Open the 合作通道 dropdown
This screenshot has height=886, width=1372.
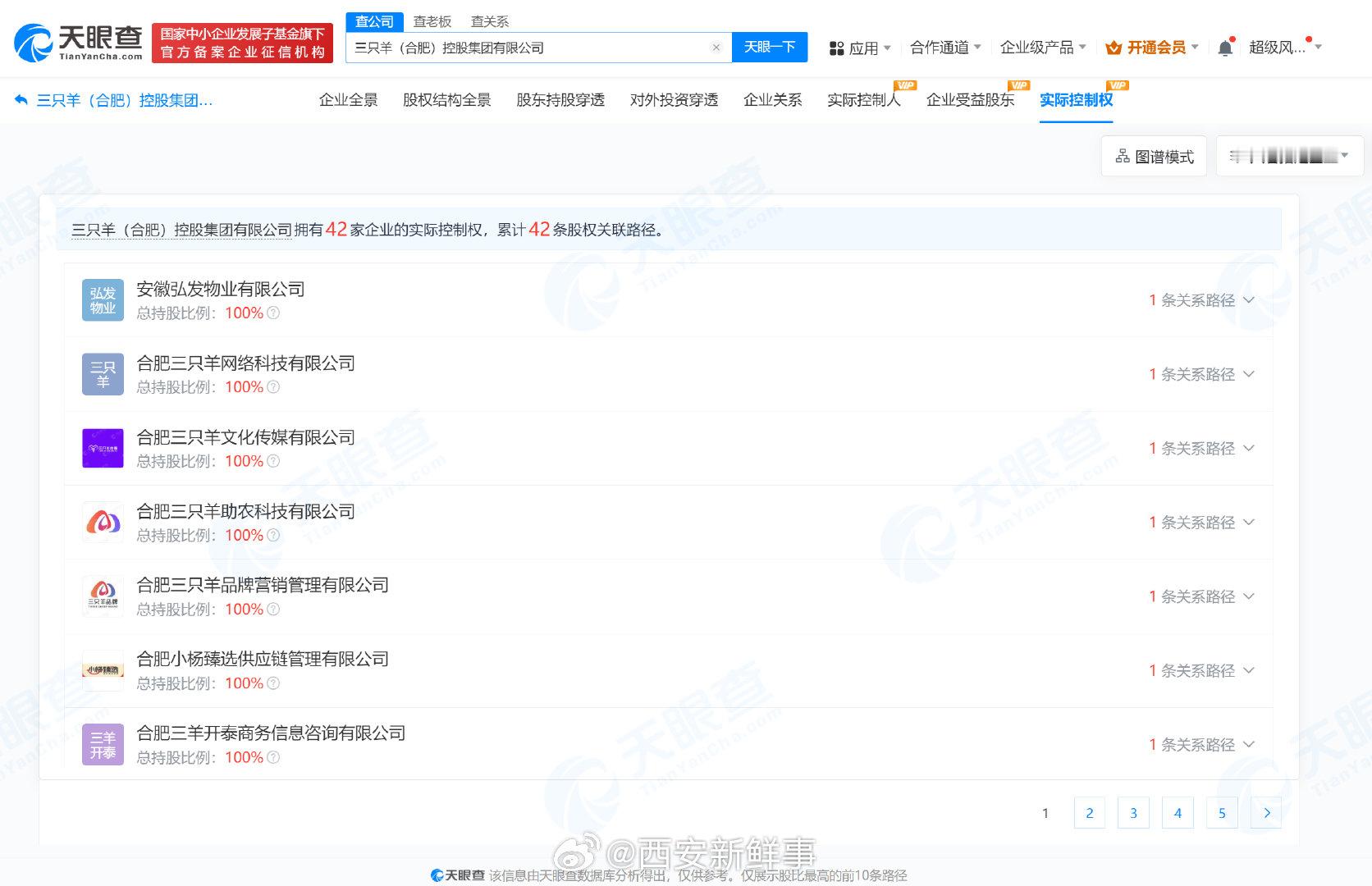[x=945, y=48]
